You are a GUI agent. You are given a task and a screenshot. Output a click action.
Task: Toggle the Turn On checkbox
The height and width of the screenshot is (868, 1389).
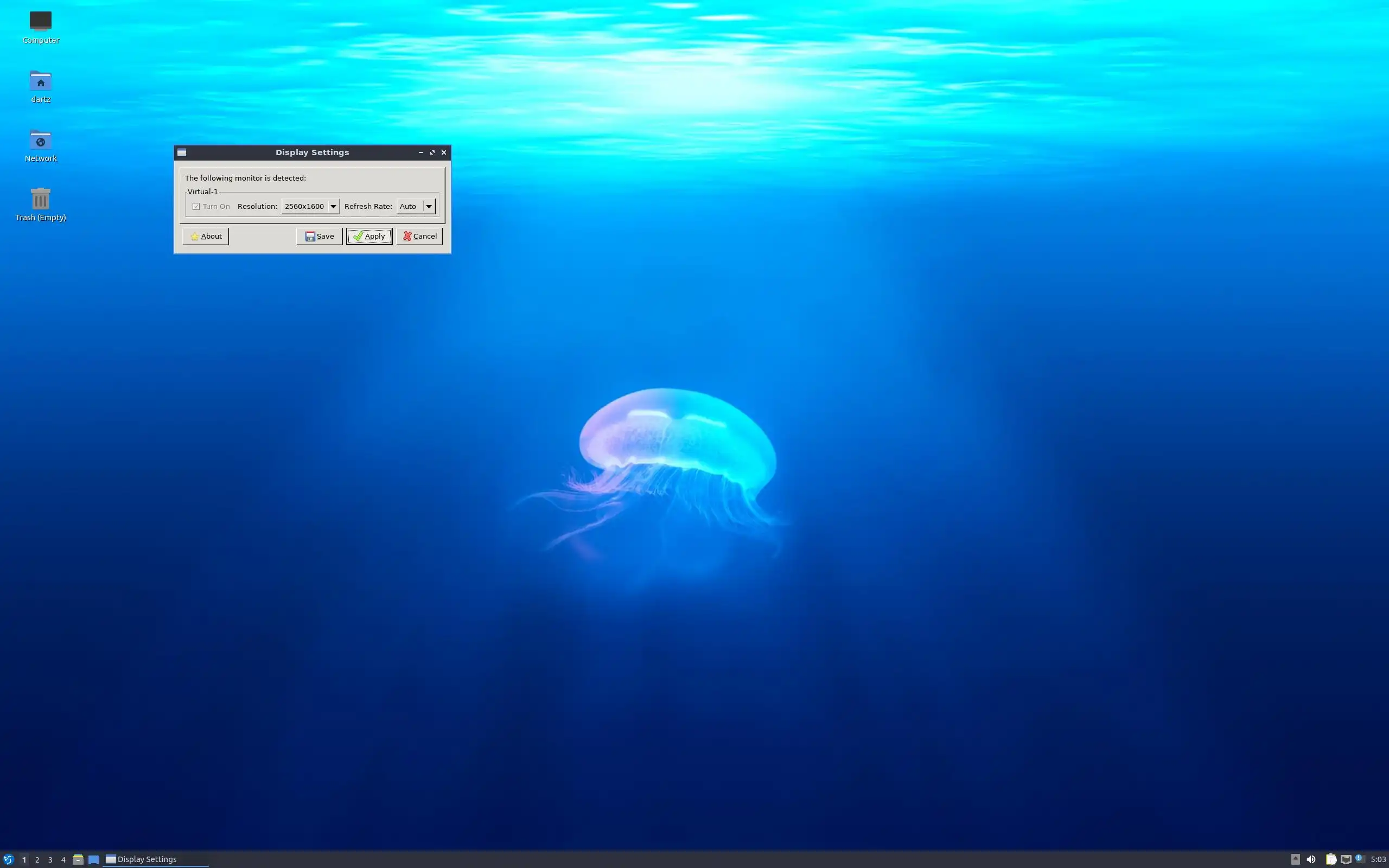(x=196, y=206)
